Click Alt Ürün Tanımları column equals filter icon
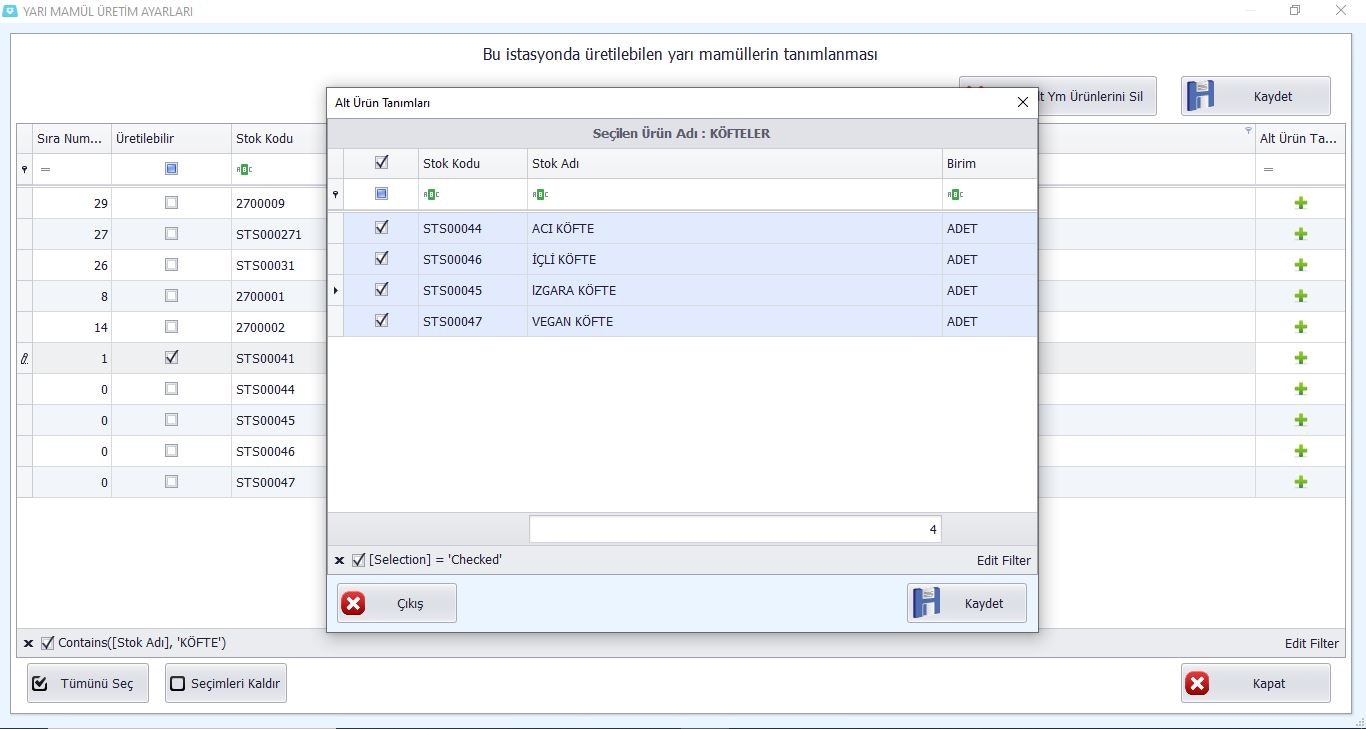The image size is (1366, 729). tap(1268, 170)
